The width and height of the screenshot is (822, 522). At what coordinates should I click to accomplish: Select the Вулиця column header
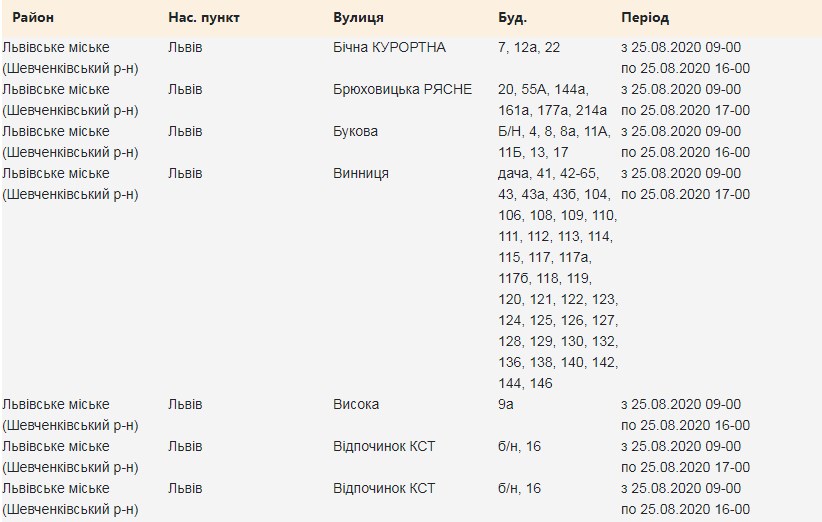point(357,19)
